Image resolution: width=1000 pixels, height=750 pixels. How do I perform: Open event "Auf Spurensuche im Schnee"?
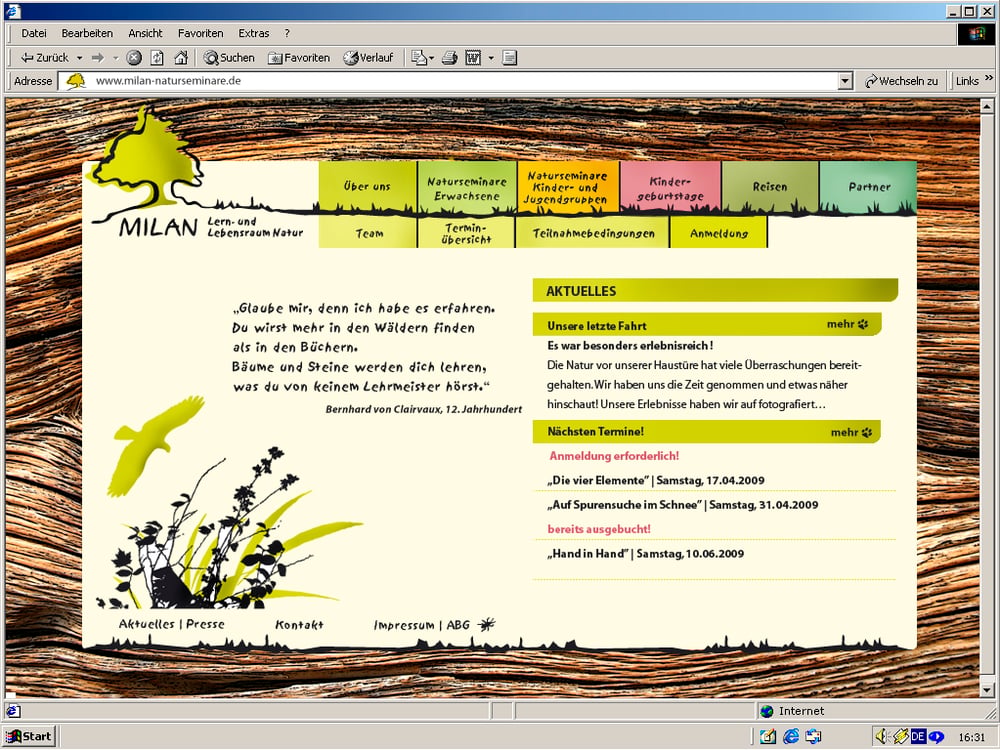(x=682, y=504)
